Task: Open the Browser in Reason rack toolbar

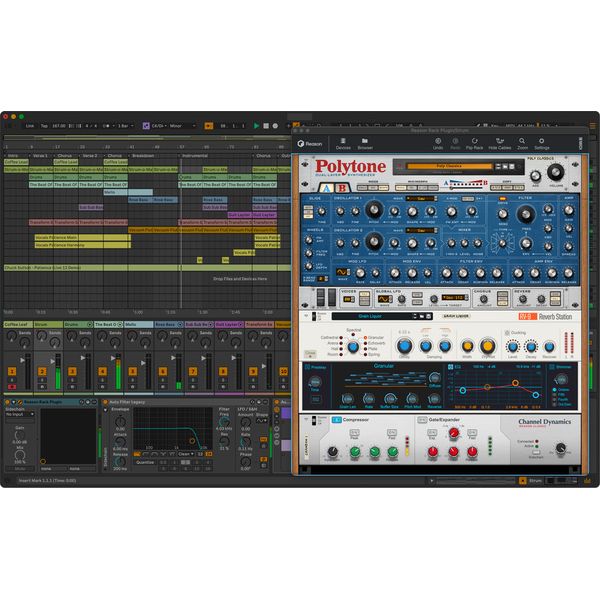Action: coord(365,141)
